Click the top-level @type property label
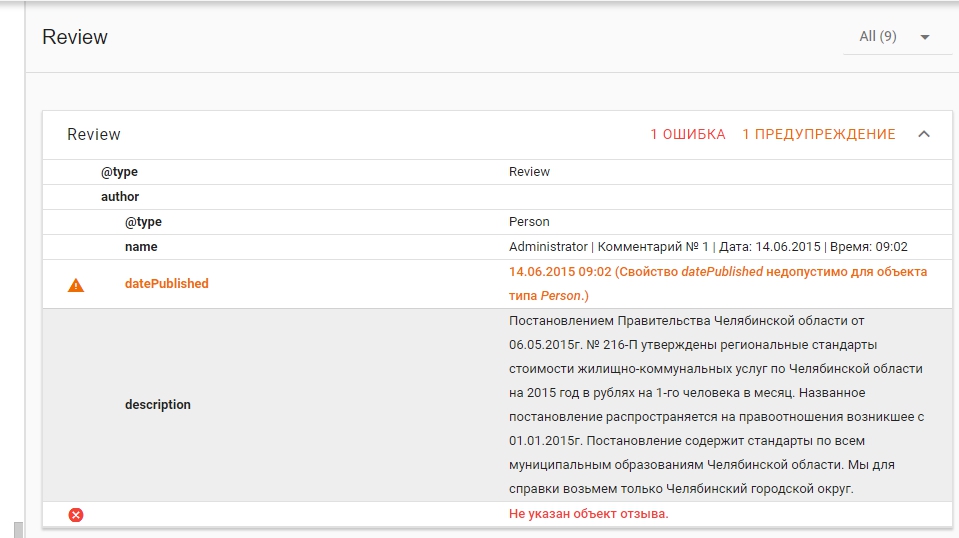Image resolution: width=959 pixels, height=538 pixels. [119, 172]
